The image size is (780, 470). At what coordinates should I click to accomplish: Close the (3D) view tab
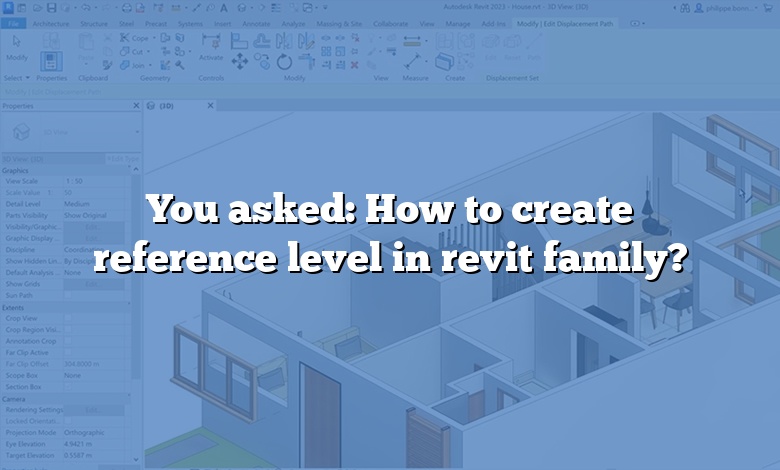point(210,105)
